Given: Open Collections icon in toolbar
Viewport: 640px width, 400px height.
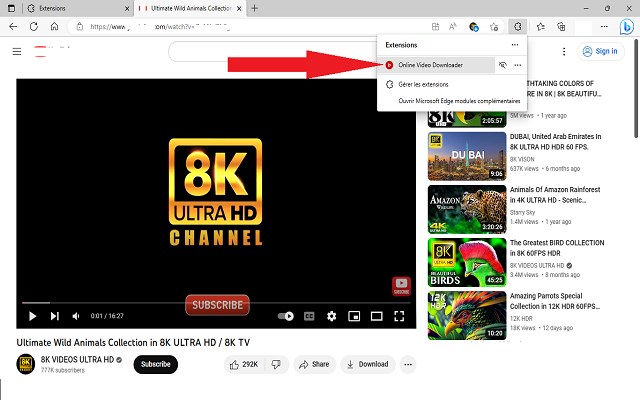Looking at the screenshot, I should [x=561, y=27].
